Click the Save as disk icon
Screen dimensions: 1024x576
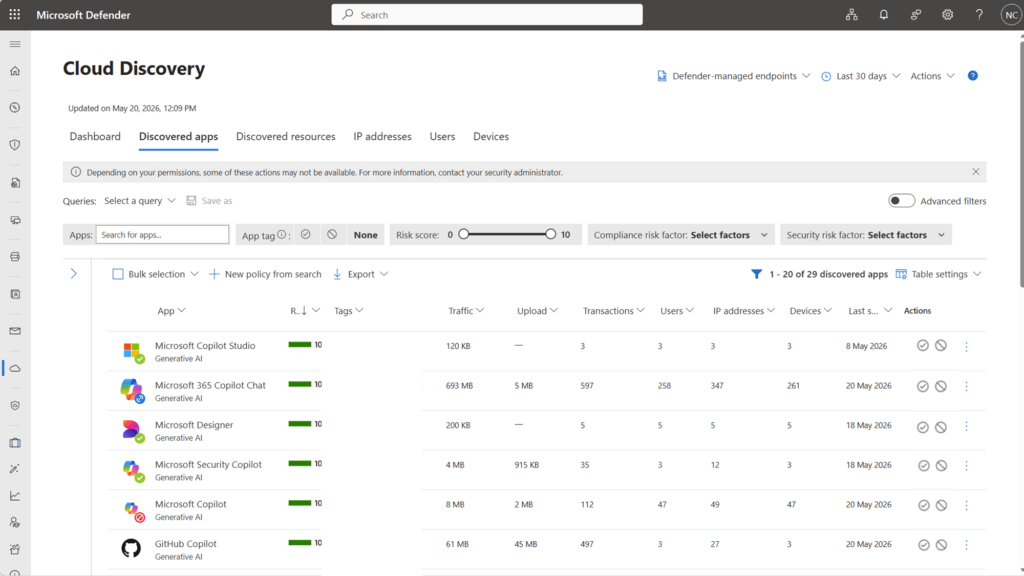[x=191, y=200]
